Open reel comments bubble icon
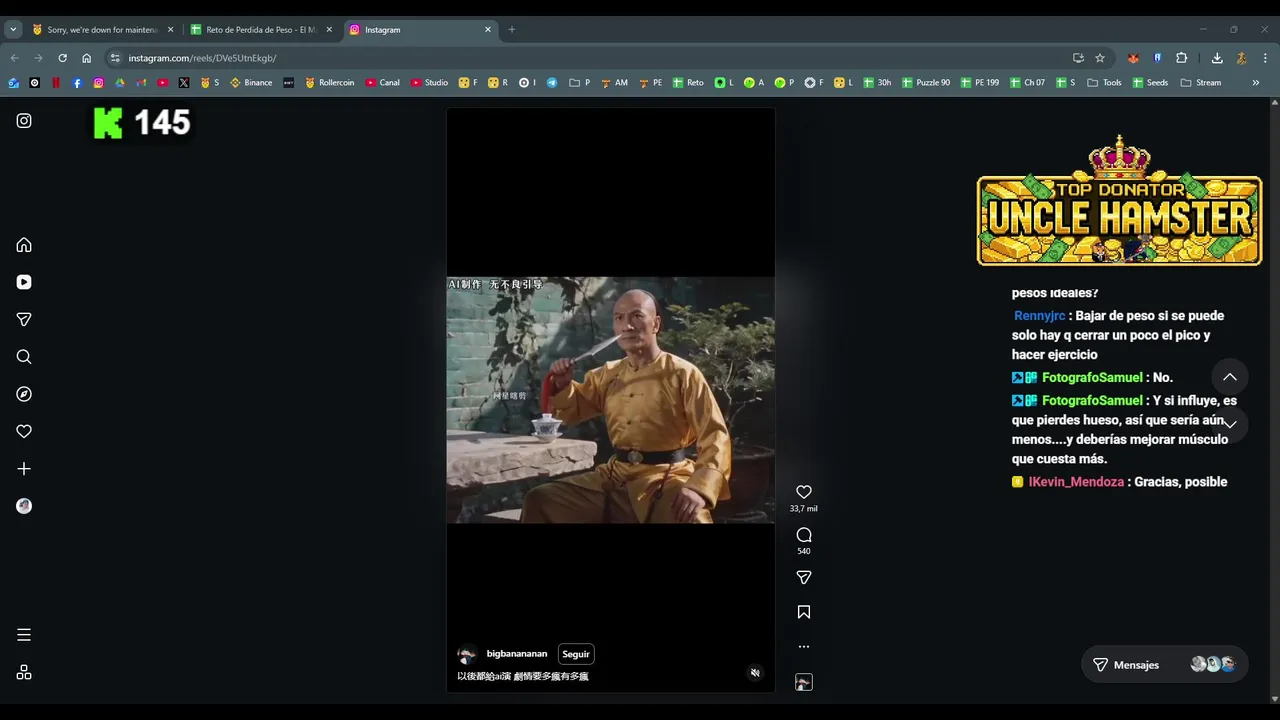The height and width of the screenshot is (720, 1280). tap(804, 535)
